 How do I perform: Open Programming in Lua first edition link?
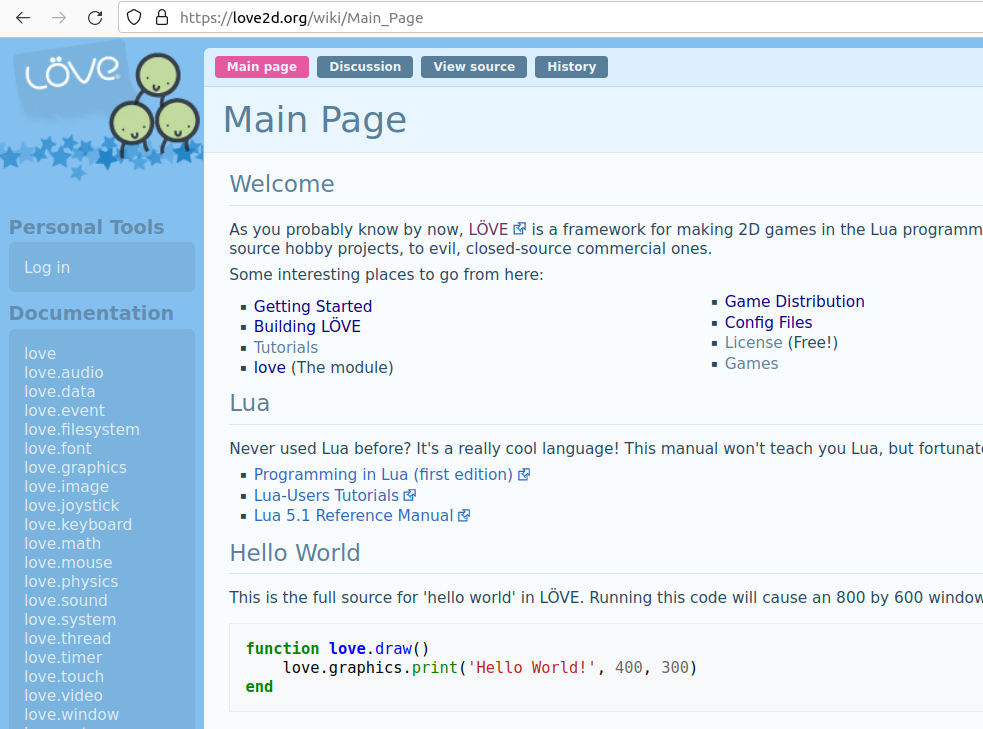click(x=383, y=474)
